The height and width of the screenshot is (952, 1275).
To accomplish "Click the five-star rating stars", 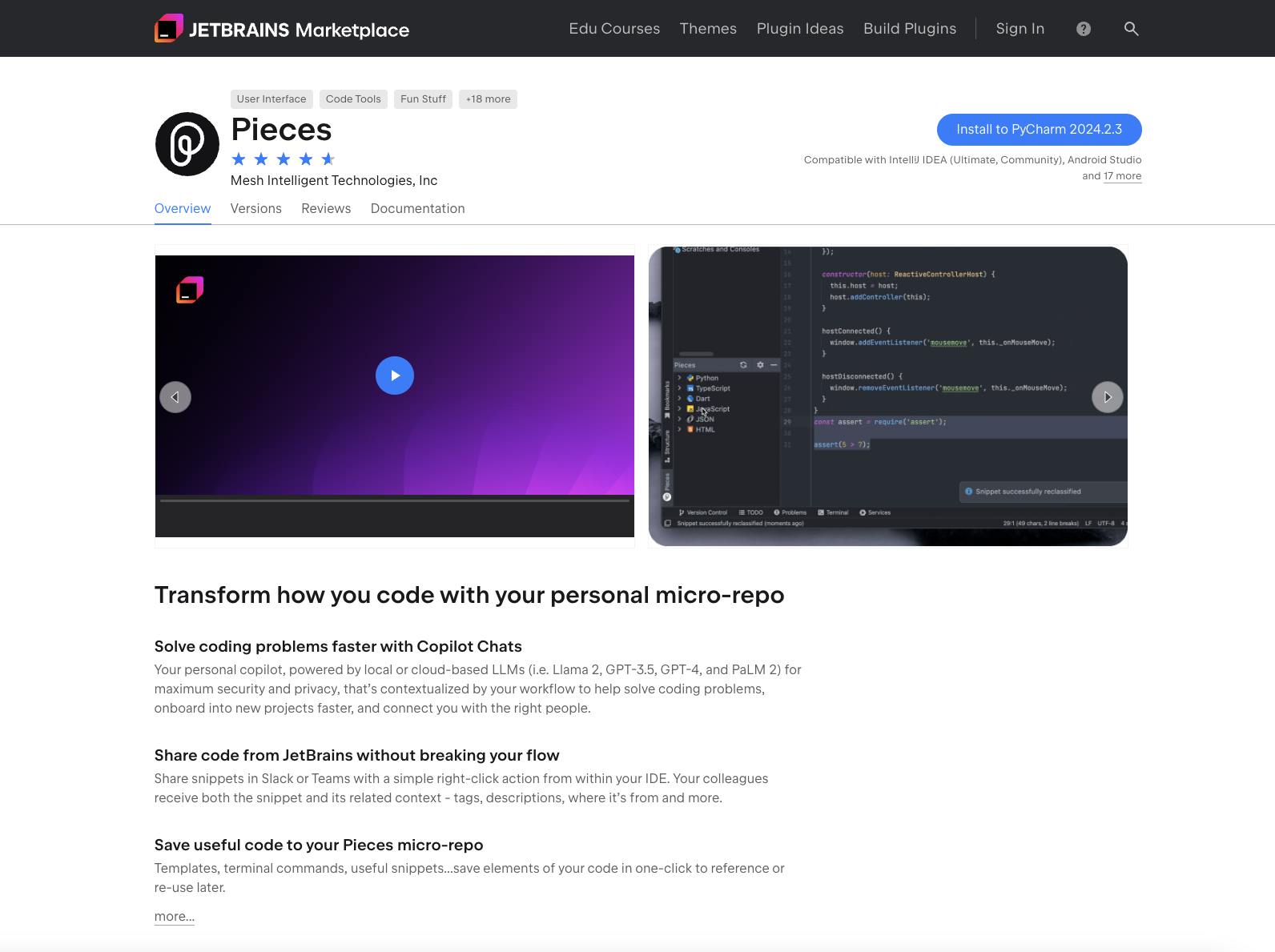I will [284, 159].
